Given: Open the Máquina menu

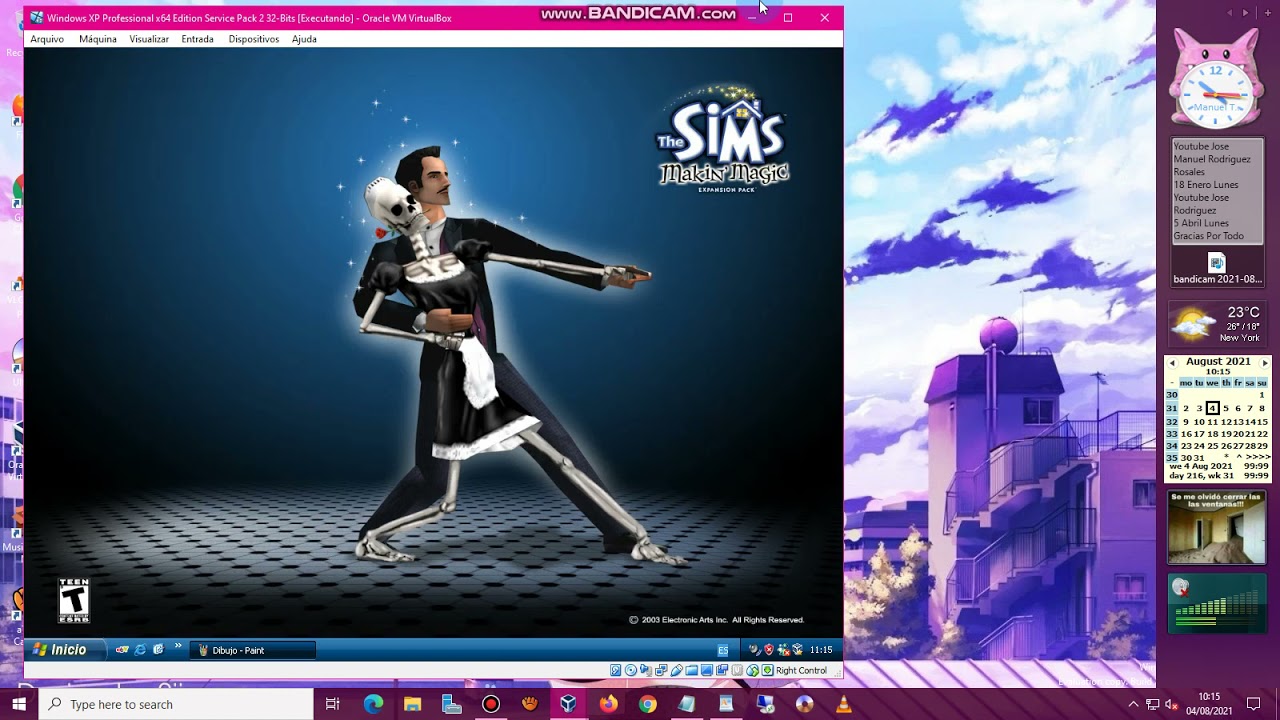Looking at the screenshot, I should pos(98,39).
